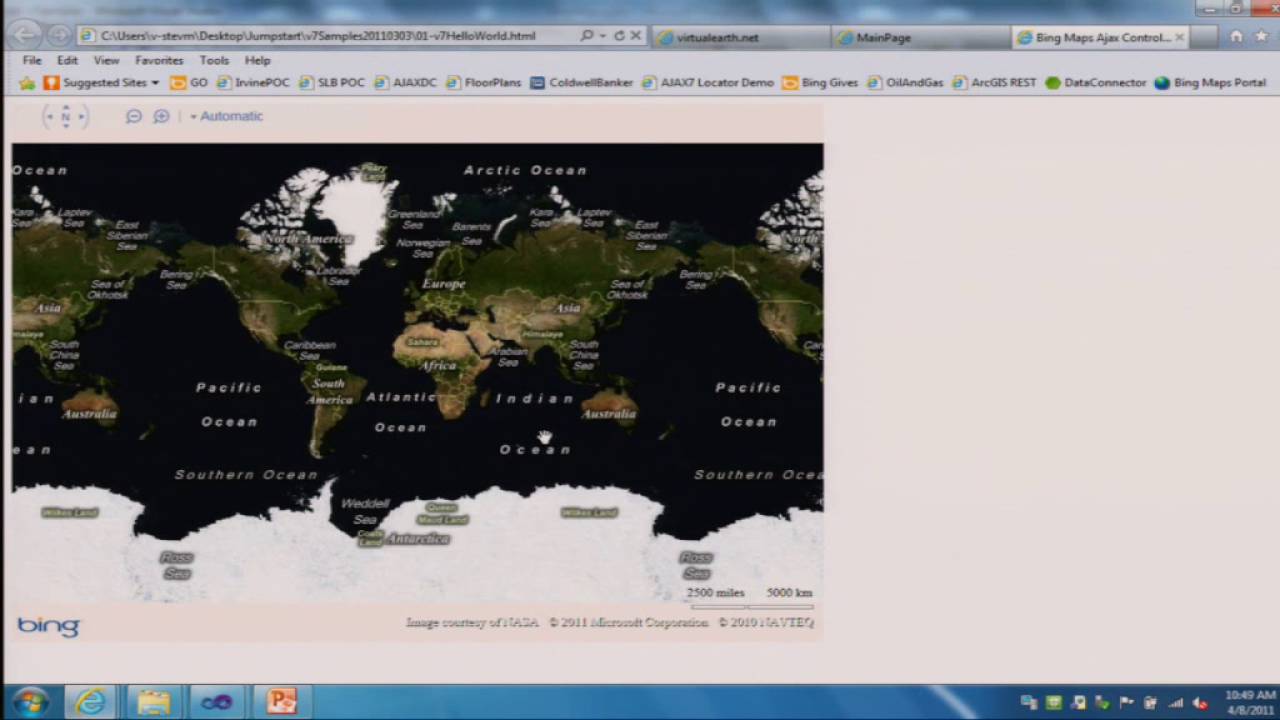Open the ArcGIS REST bookmark

click(994, 83)
